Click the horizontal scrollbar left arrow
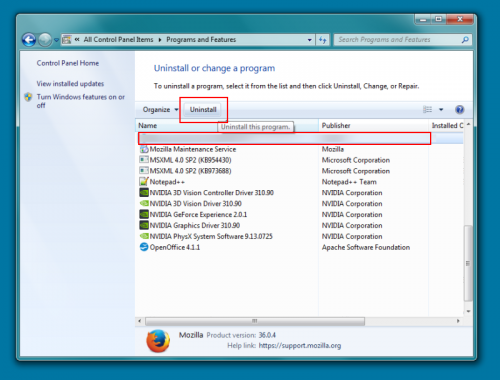Screen dimensions: 500x380 139,321
